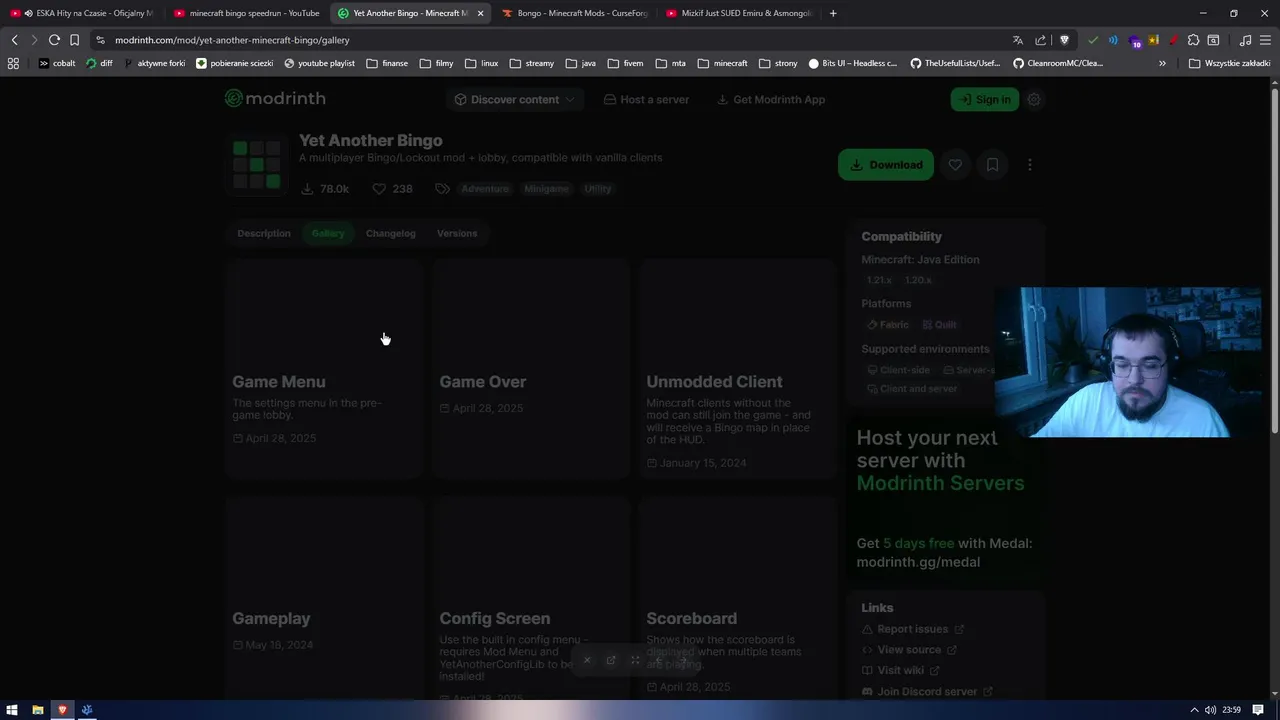Viewport: 1280px width, 720px height.
Task: Click the Modrinth logo
Action: click(x=275, y=98)
